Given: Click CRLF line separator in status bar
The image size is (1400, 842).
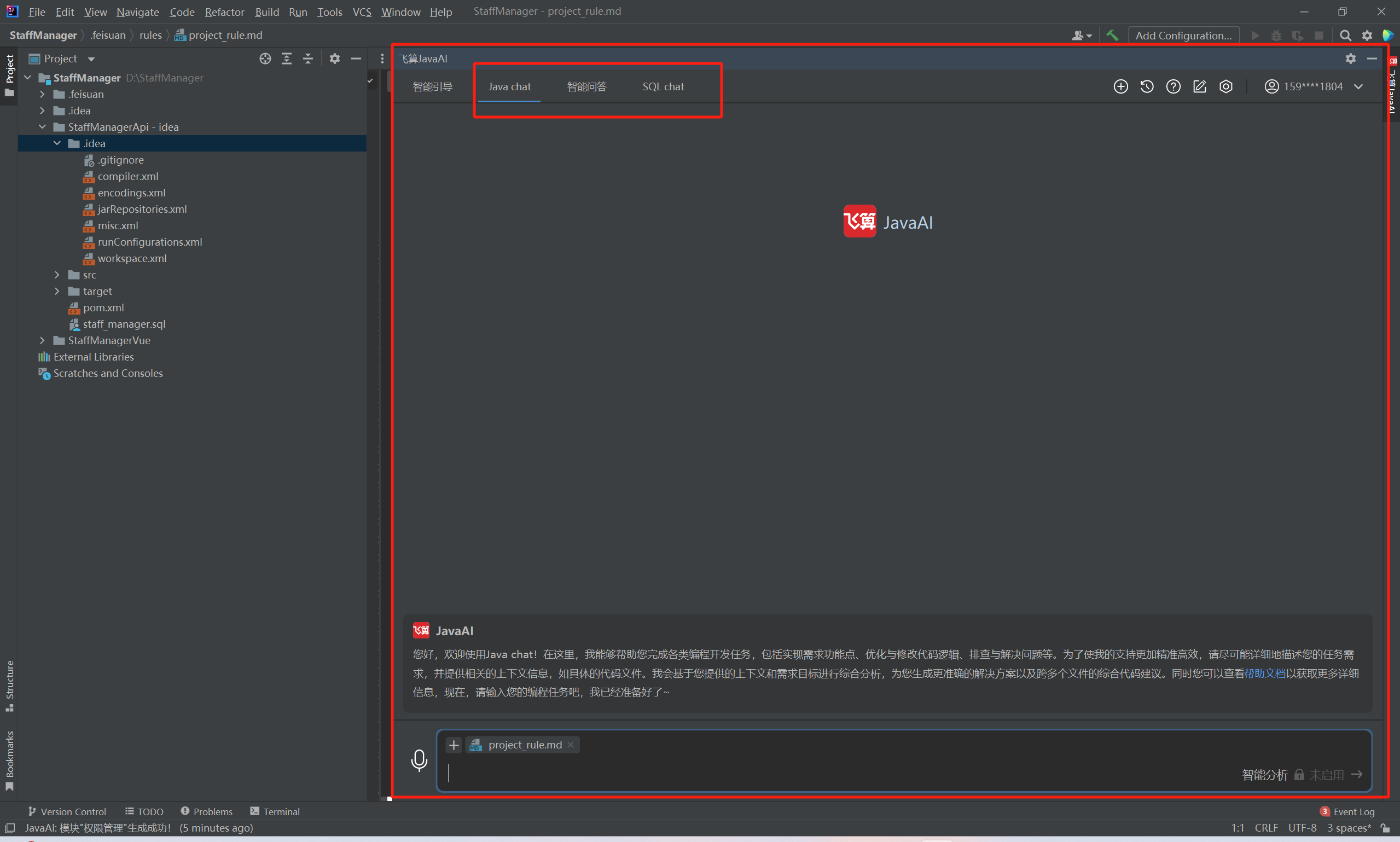Looking at the screenshot, I should [1266, 828].
